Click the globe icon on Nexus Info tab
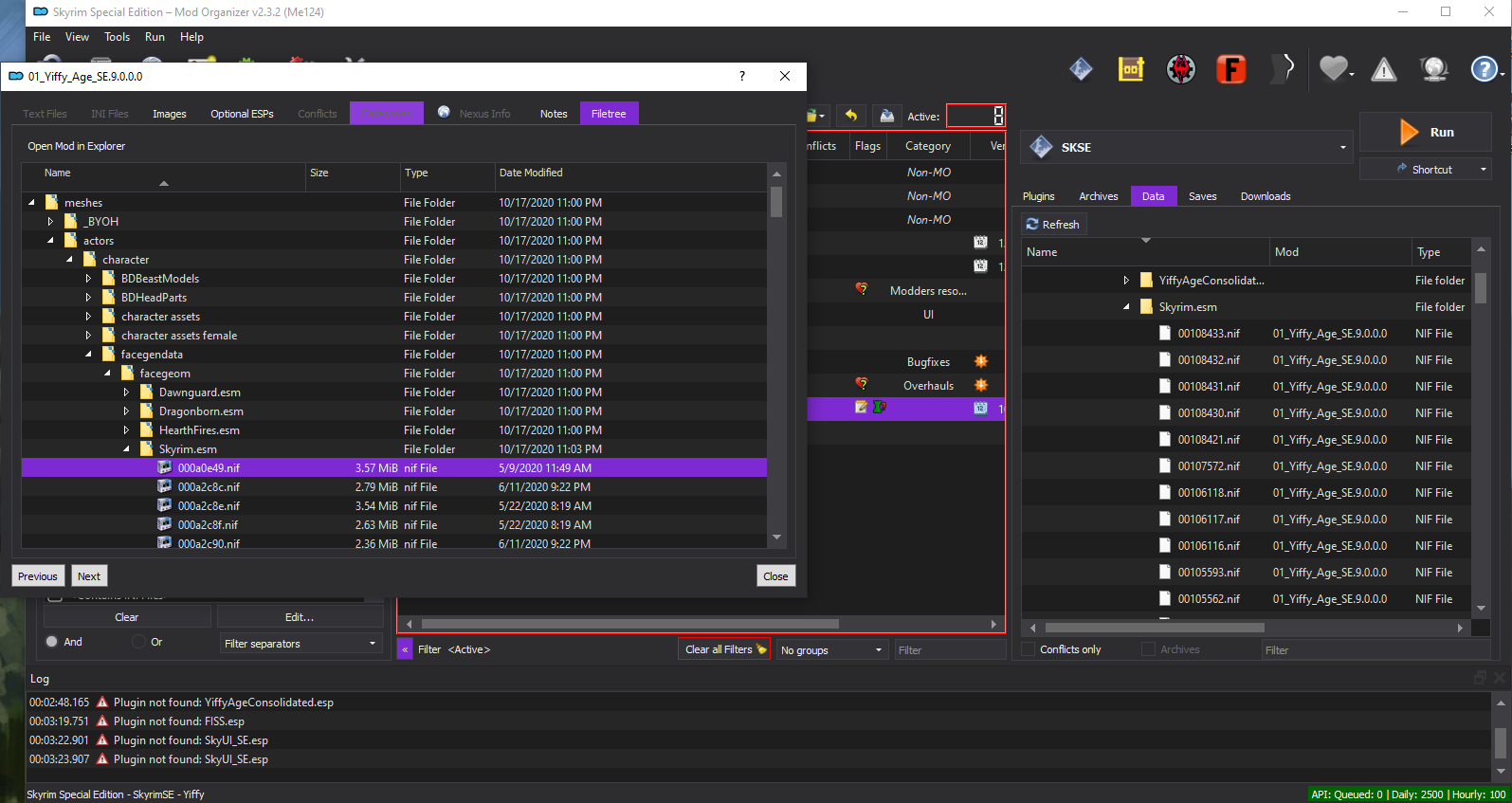Screen dimensions: 1512x803 tap(444, 112)
